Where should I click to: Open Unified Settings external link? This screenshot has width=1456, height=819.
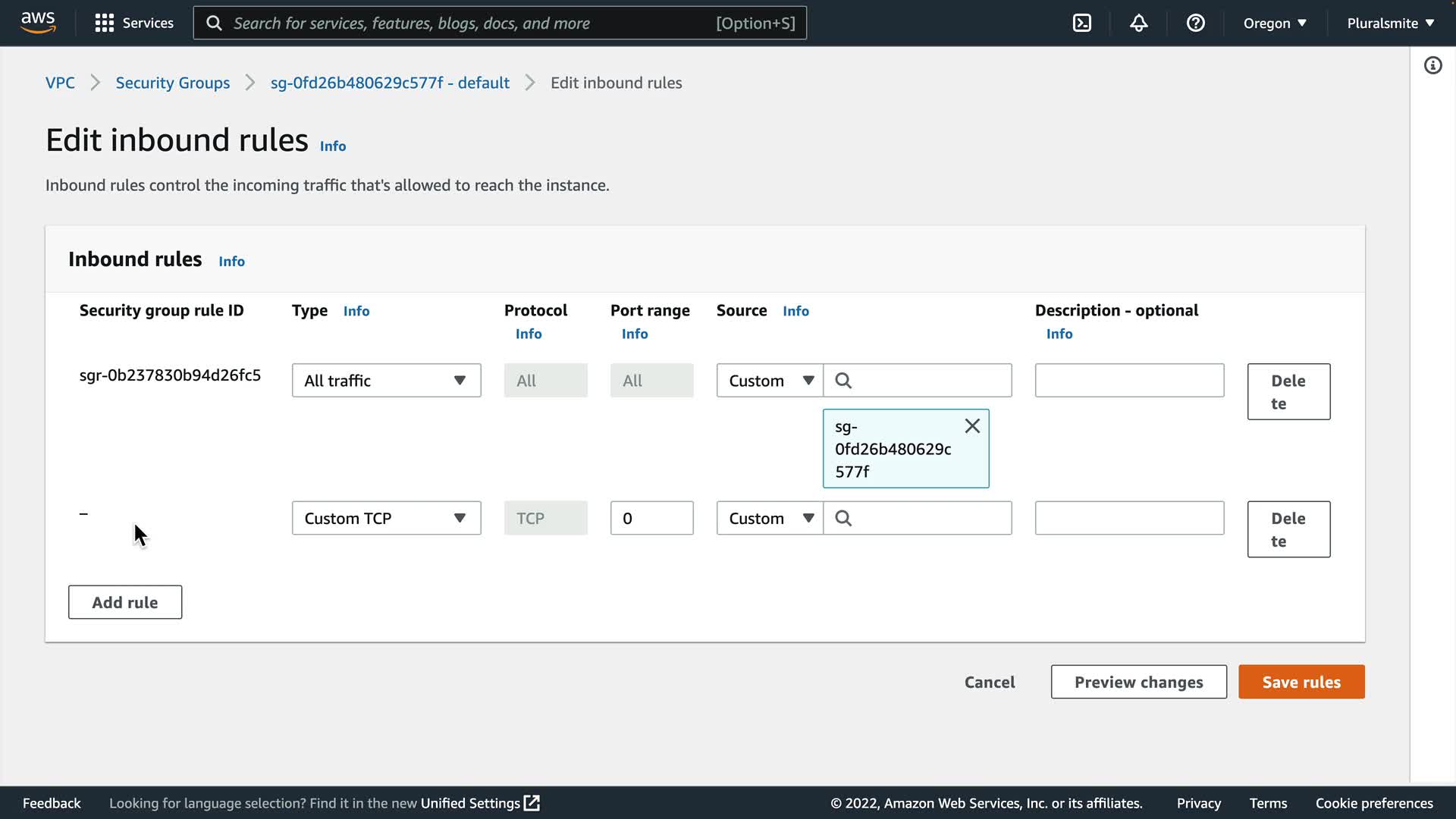click(x=479, y=803)
